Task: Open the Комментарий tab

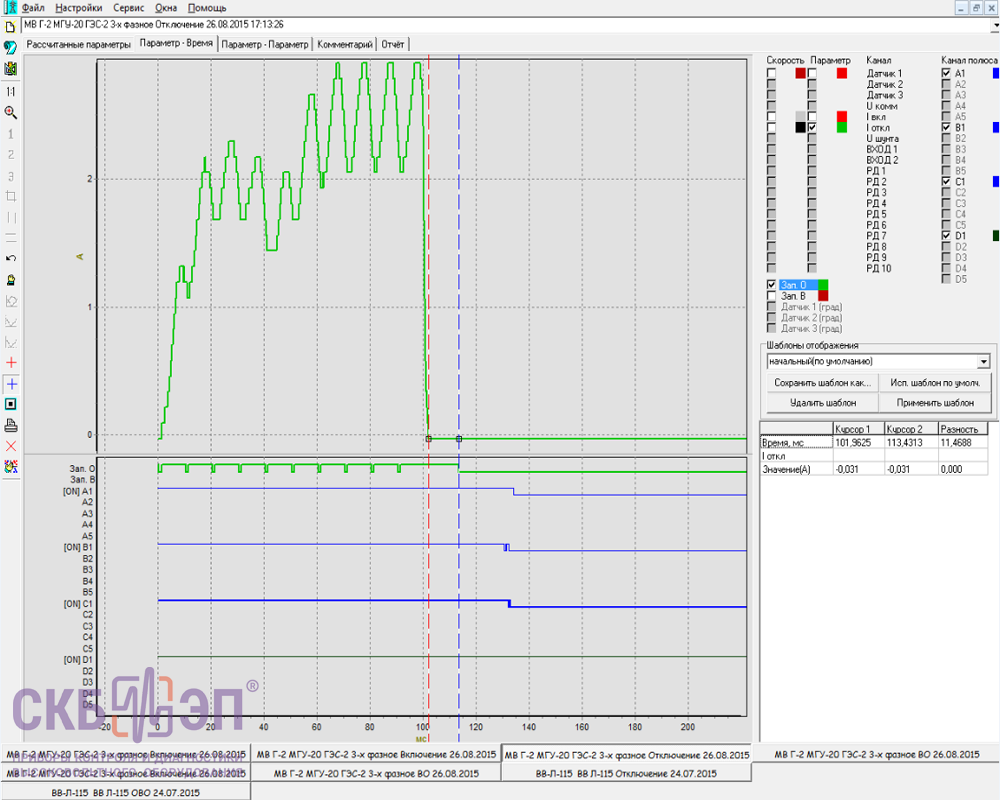Action: pyautogui.click(x=344, y=45)
